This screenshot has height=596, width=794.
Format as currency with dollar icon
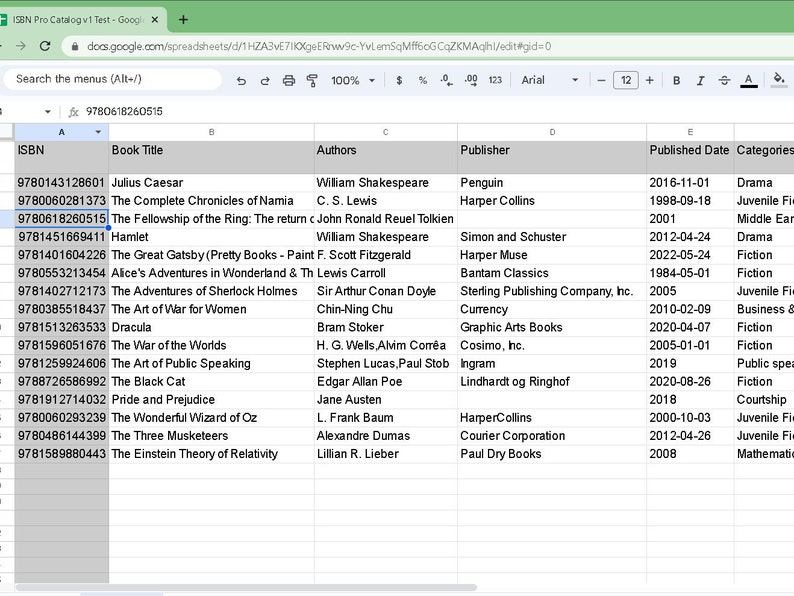399,81
